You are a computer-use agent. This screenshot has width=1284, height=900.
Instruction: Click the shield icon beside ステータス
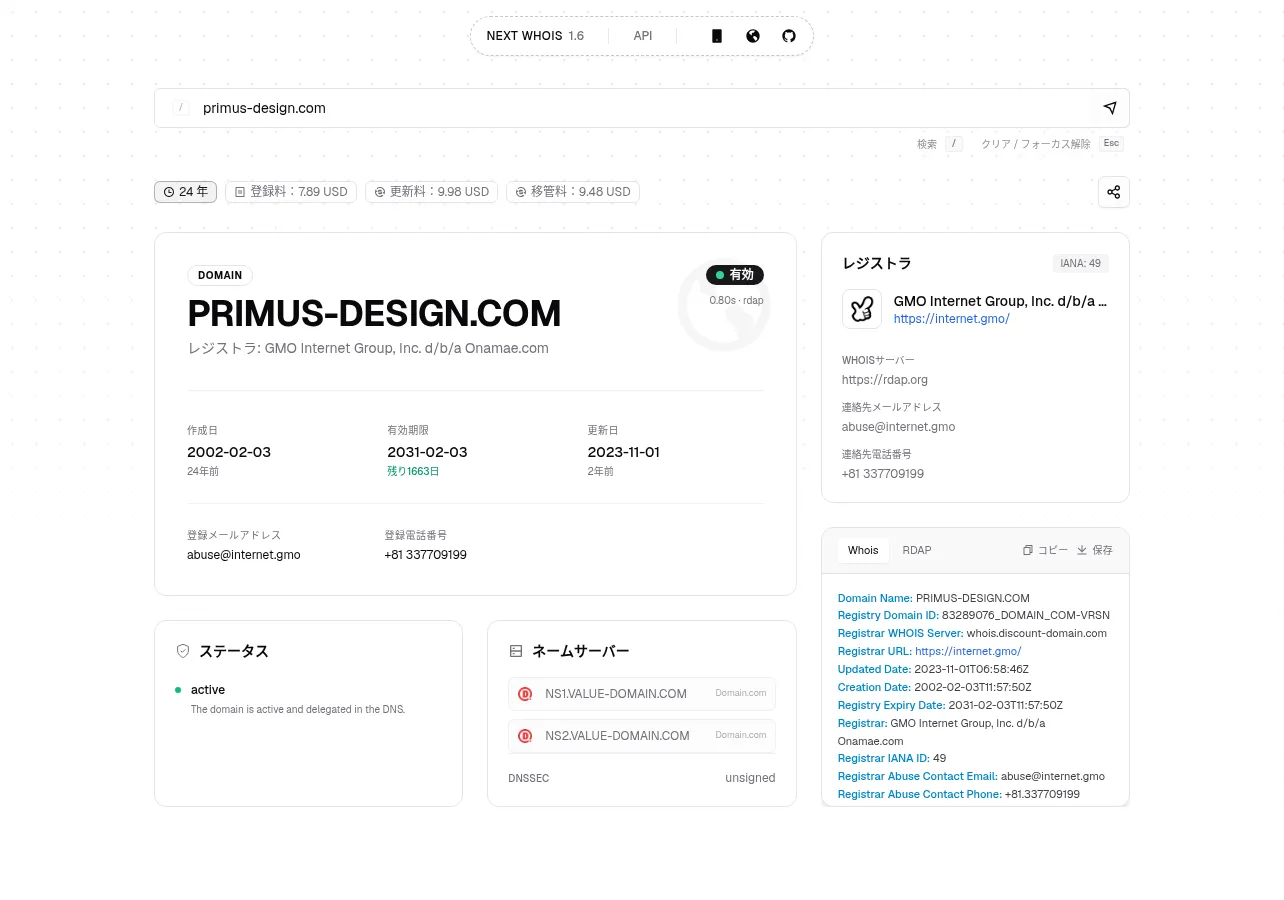point(183,651)
